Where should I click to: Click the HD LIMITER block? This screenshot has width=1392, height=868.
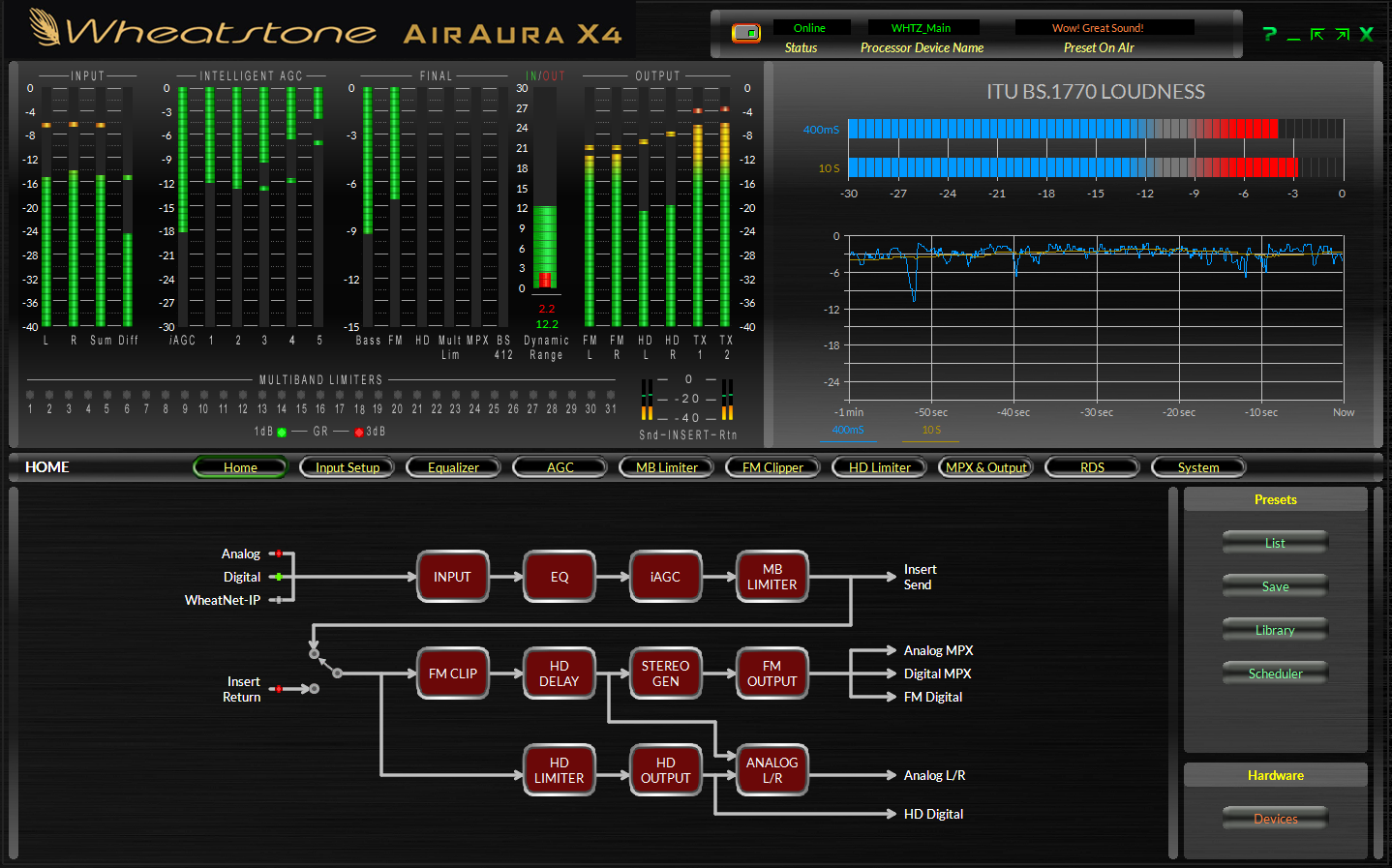point(559,769)
